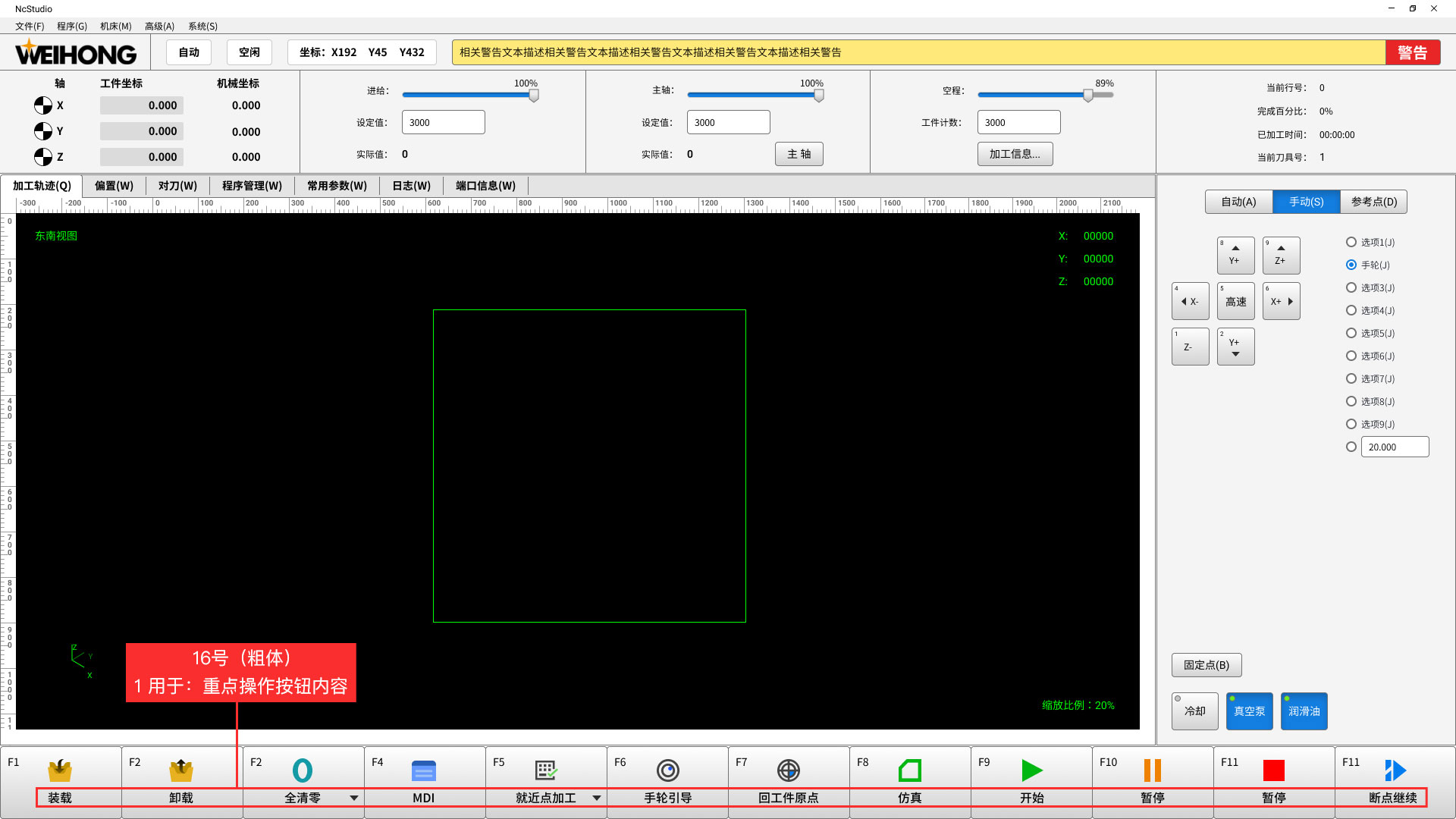Open the 程序(G) menu

(72, 26)
